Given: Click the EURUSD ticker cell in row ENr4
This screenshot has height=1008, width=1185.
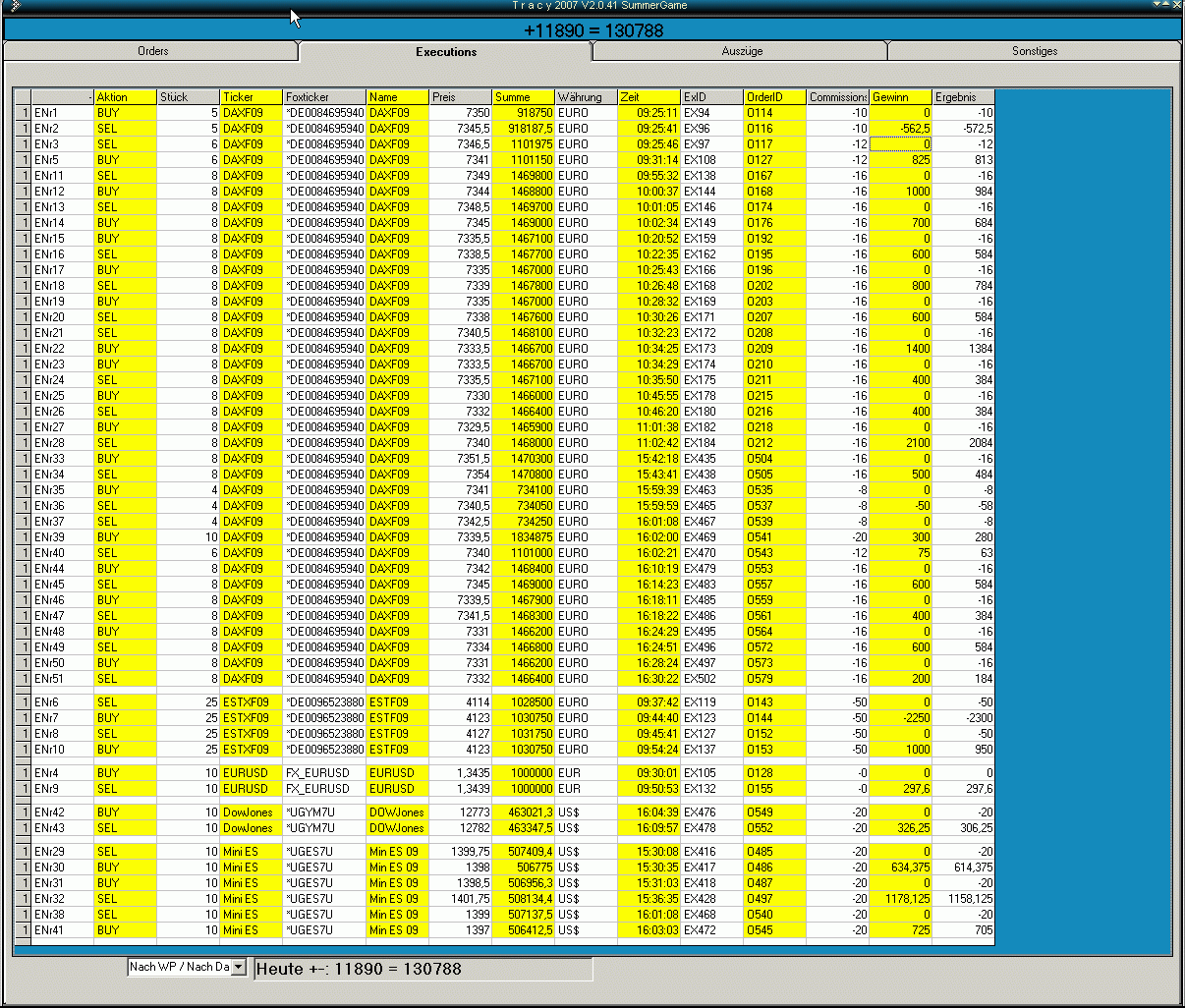Looking at the screenshot, I should click(251, 773).
